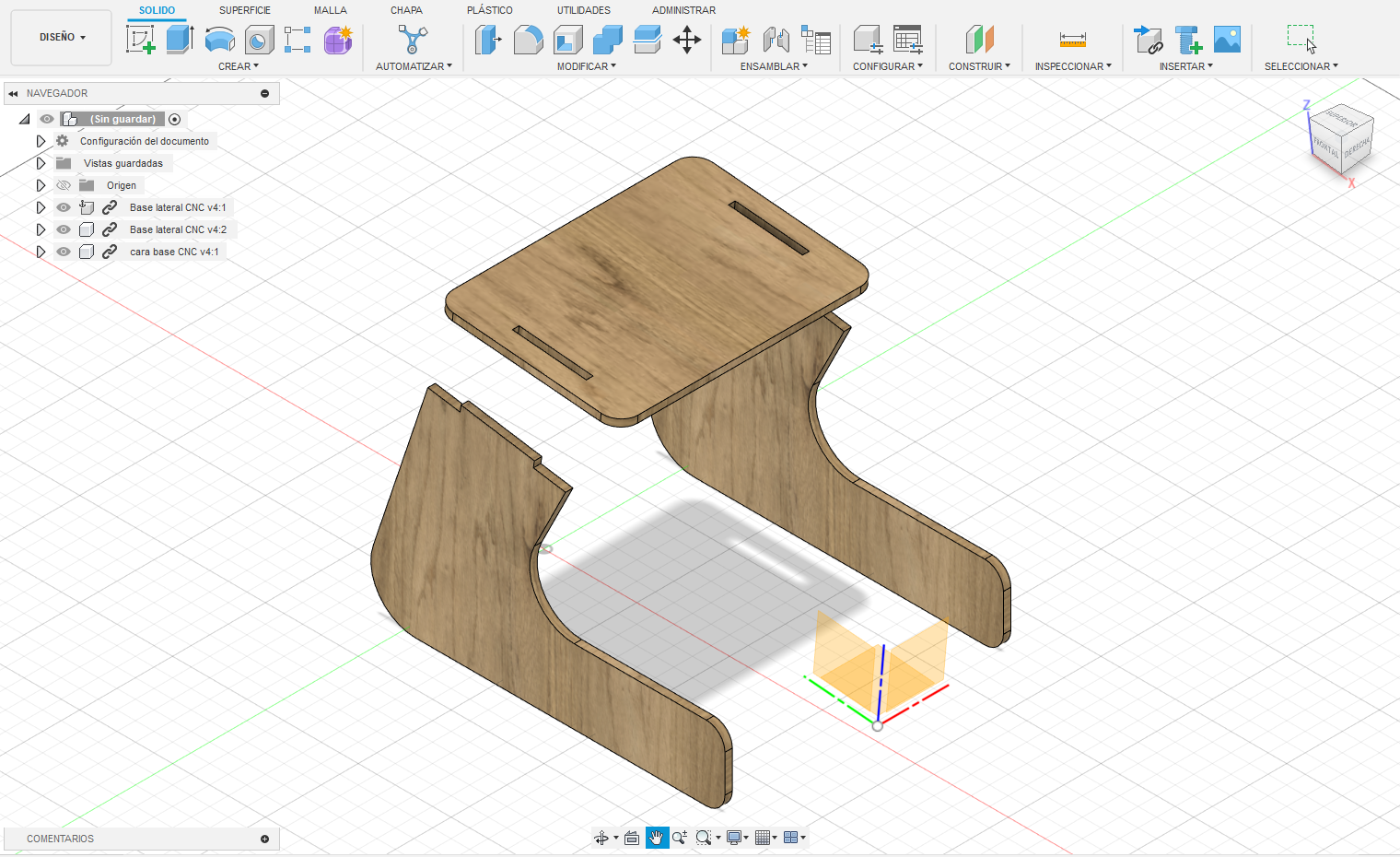
Task: Select the Shell tool
Action: (x=568, y=40)
